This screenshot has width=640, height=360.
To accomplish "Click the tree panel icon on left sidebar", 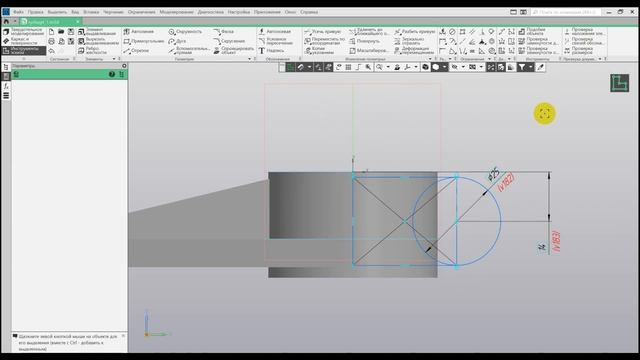I will coord(6,67).
